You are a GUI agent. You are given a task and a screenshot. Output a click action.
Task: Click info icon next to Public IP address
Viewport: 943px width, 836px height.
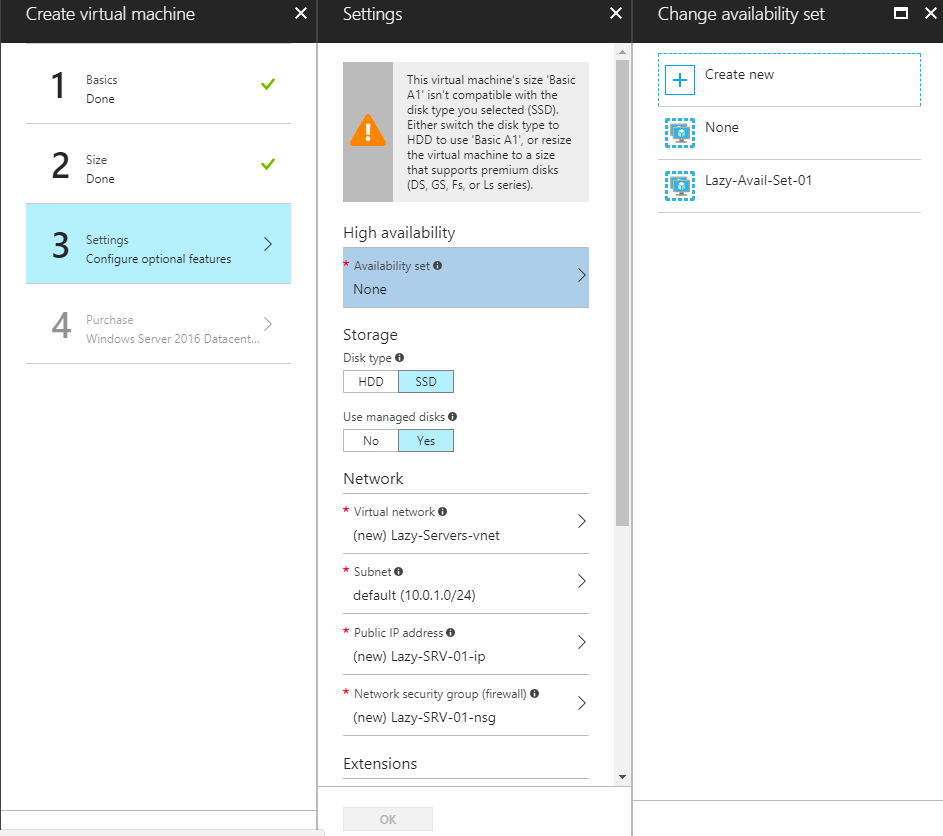(x=451, y=632)
